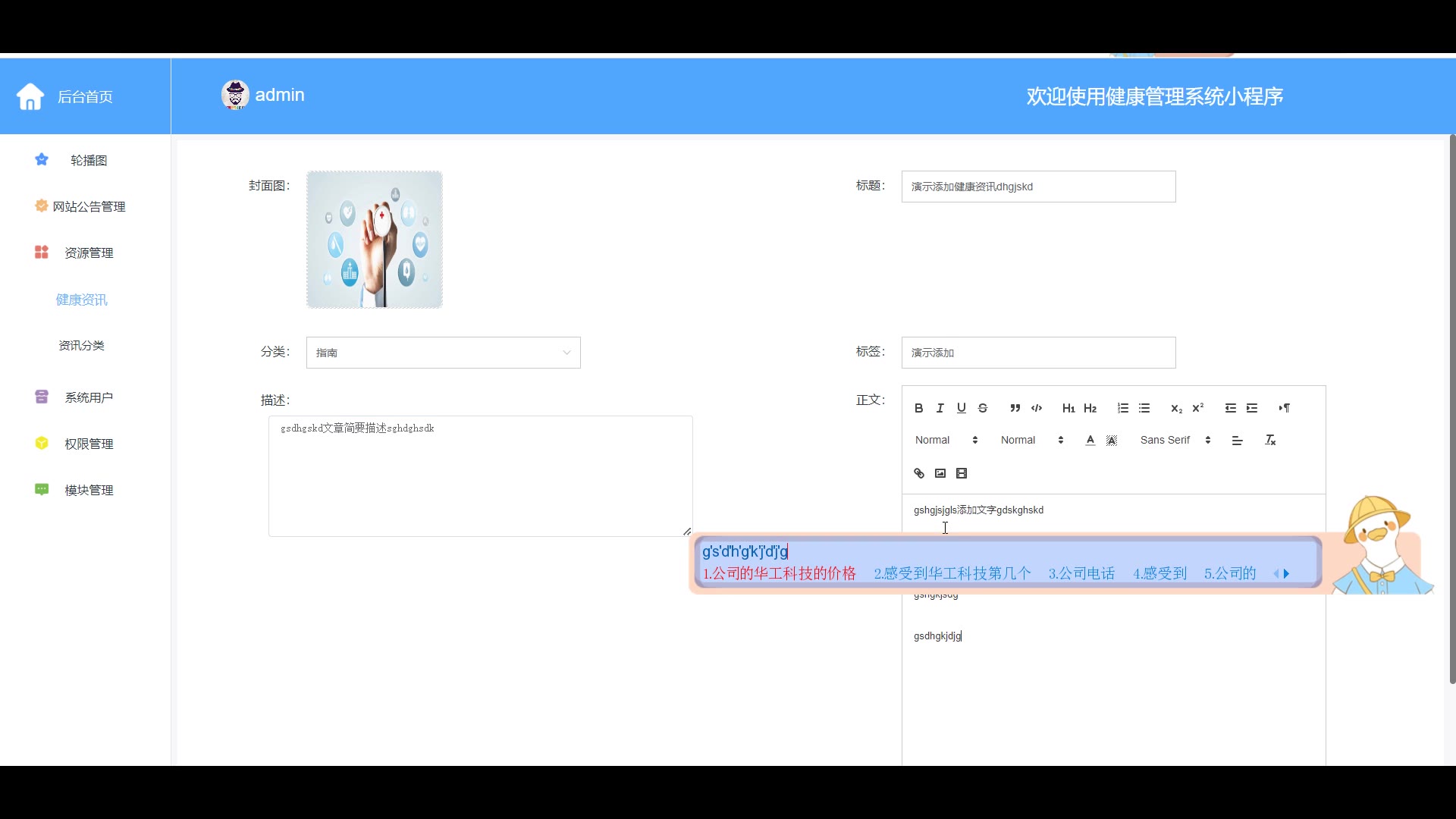Open the 分类 category dropdown
Image resolution: width=1456 pixels, height=819 pixels.
pyautogui.click(x=443, y=353)
